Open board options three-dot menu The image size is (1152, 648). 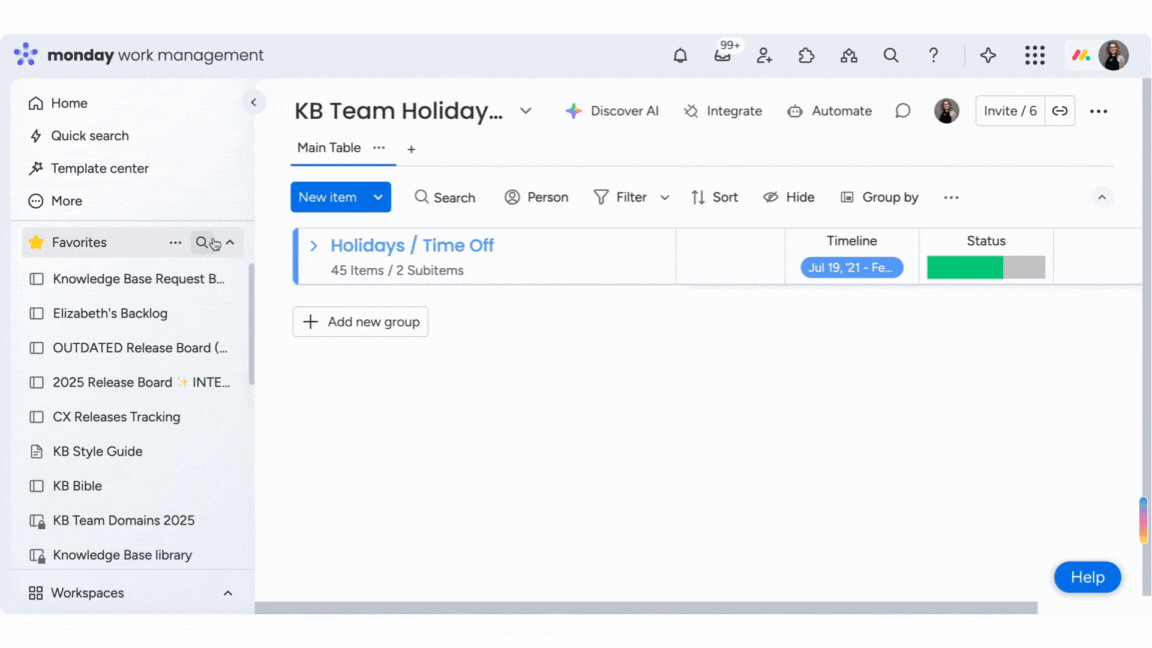click(1098, 111)
